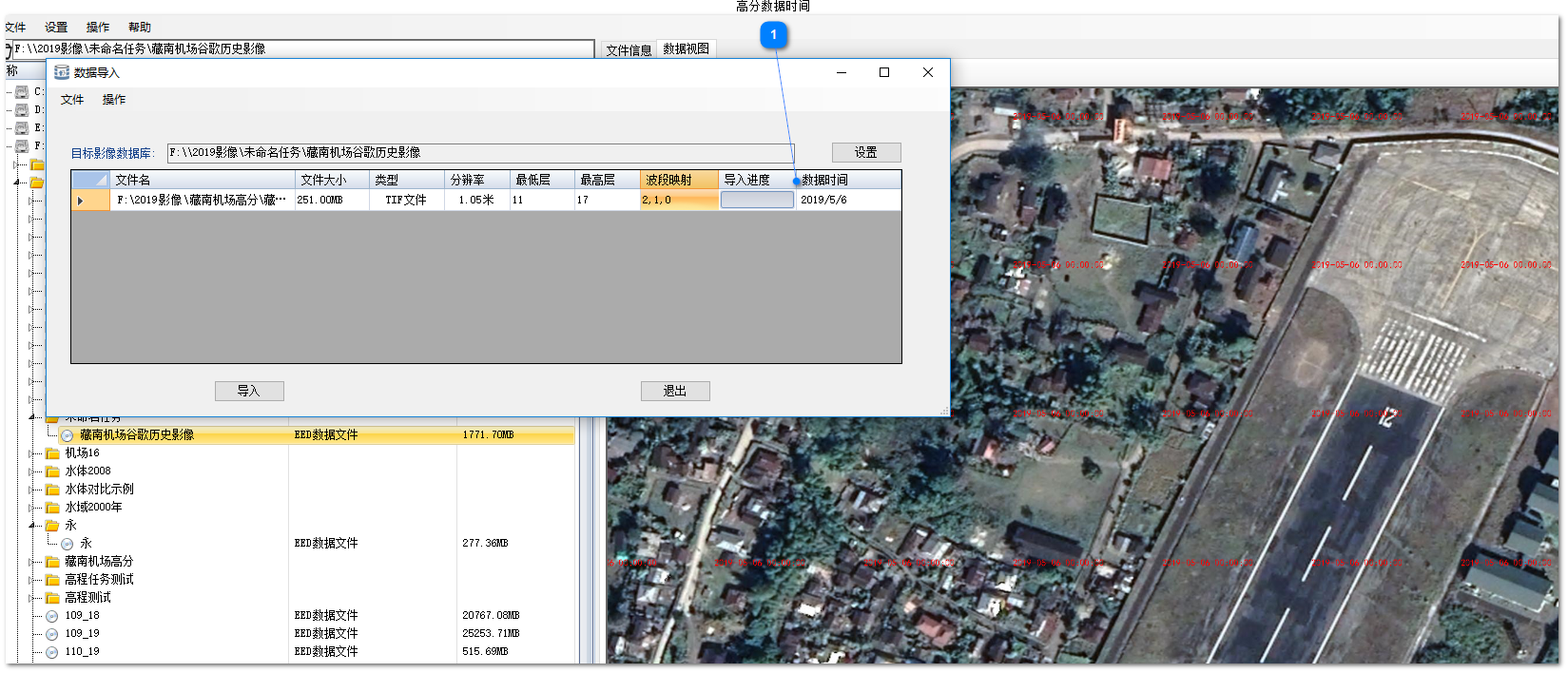Click the blue numbered annotation marker 1

click(773, 35)
